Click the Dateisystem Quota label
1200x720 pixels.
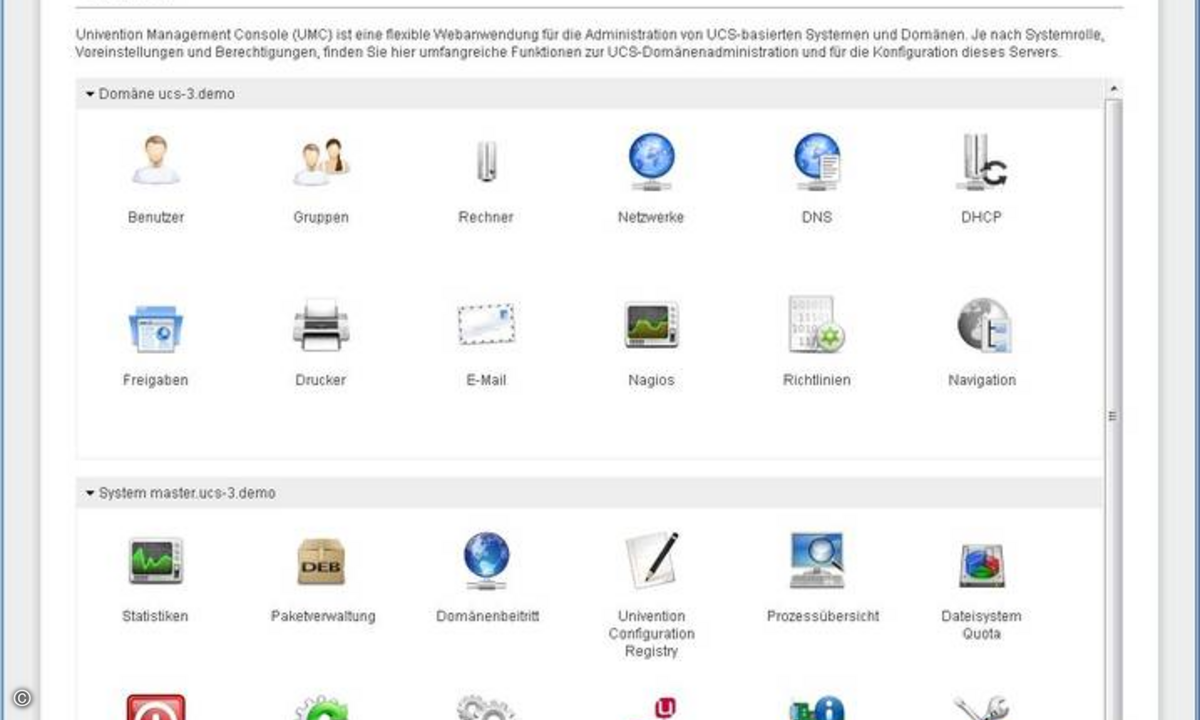click(981, 625)
